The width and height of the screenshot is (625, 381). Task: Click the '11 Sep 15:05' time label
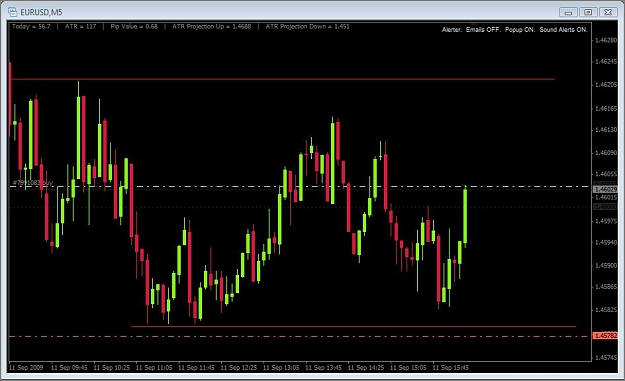tap(408, 367)
